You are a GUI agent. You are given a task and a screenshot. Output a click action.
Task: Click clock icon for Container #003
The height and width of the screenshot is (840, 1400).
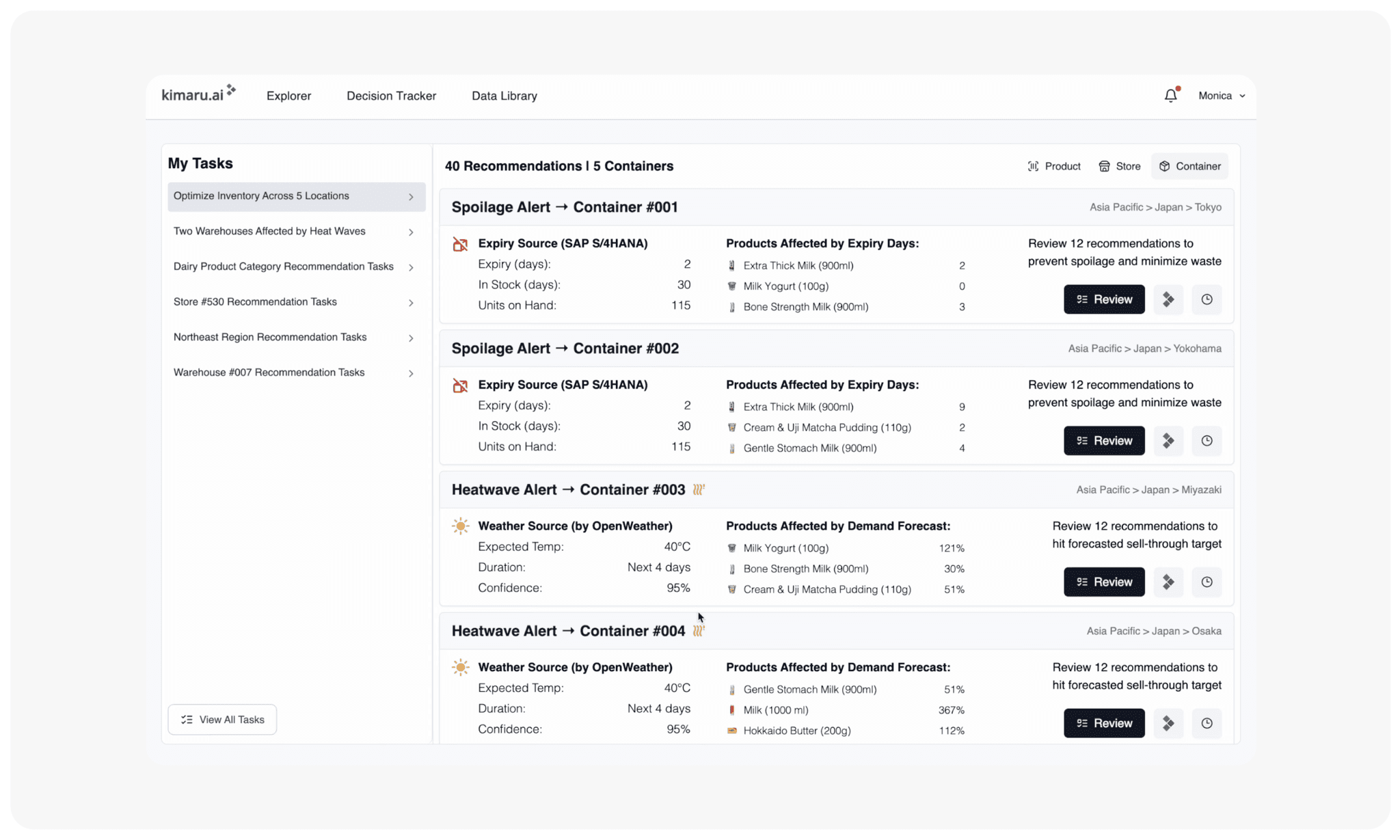pyautogui.click(x=1207, y=582)
